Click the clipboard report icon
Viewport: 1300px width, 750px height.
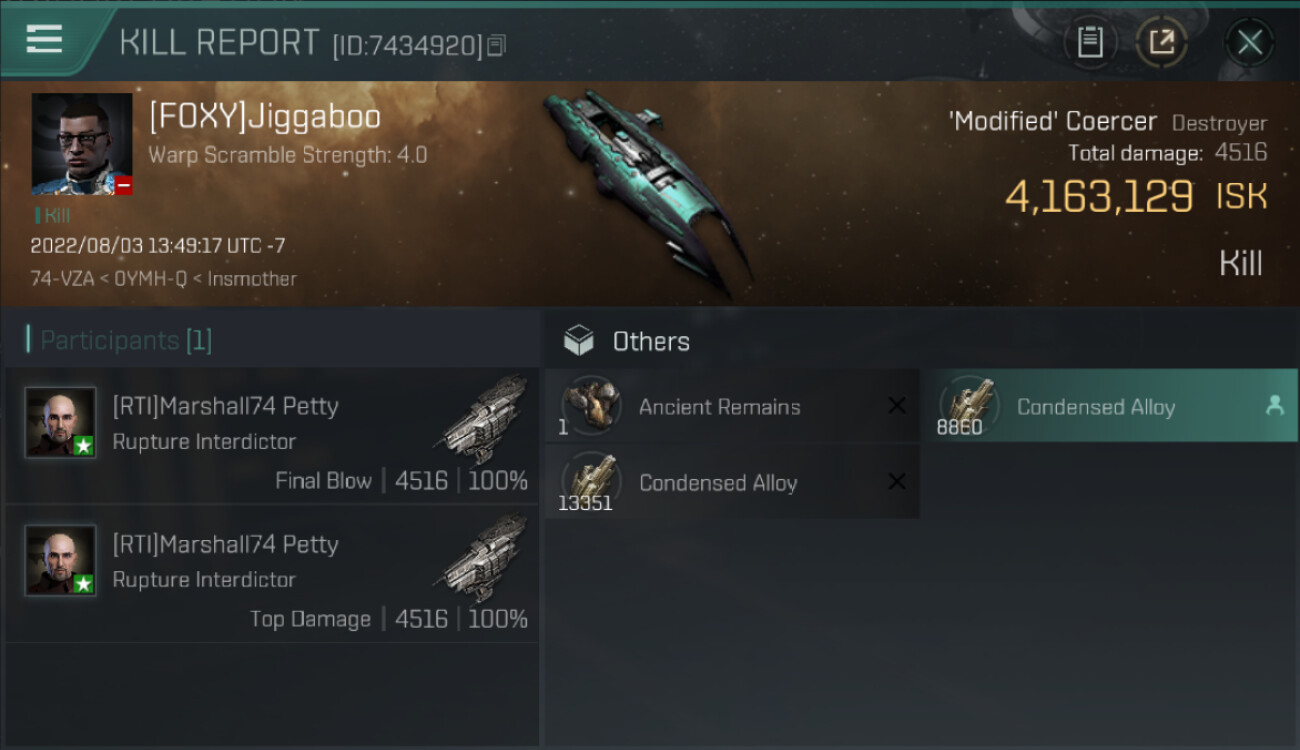pos(1090,42)
